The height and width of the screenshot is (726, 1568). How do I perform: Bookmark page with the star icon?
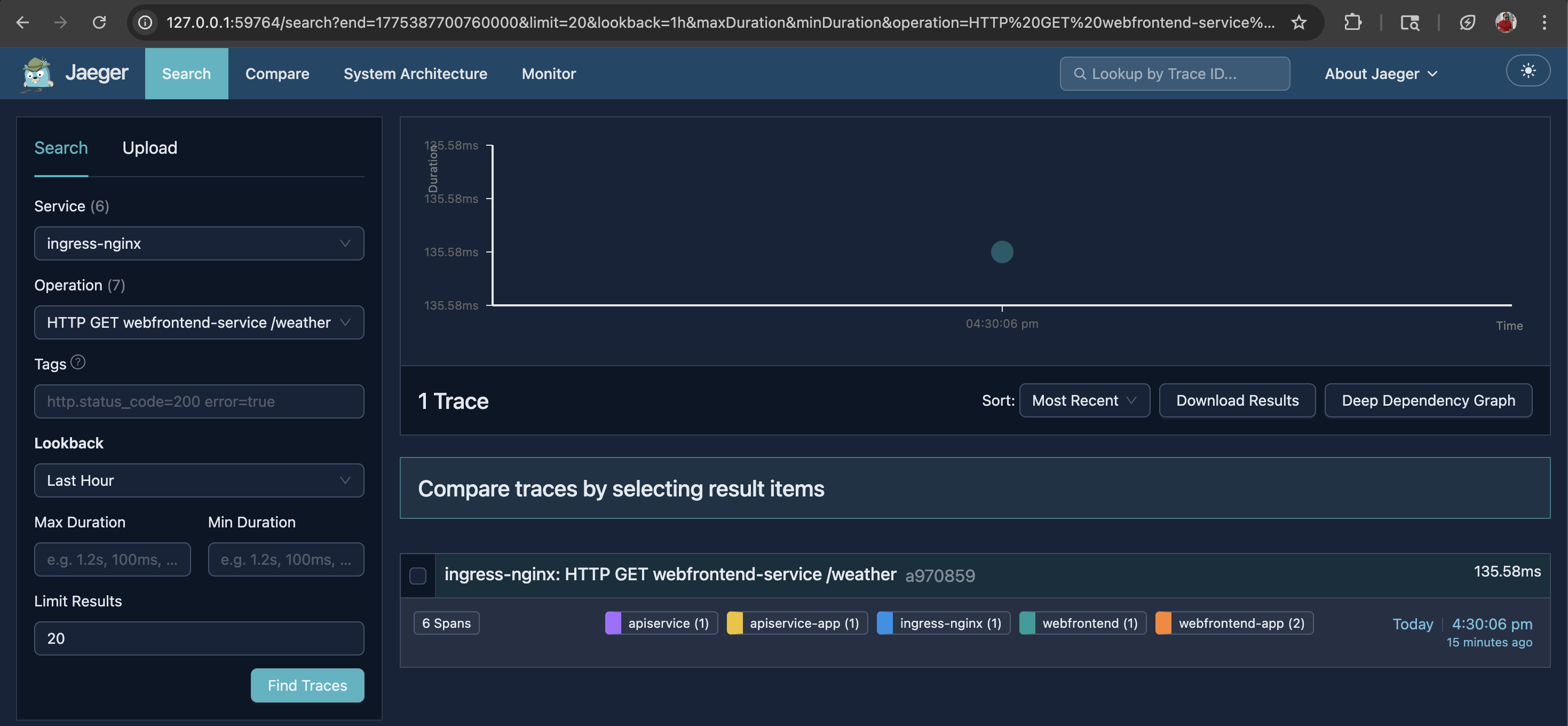1298,22
